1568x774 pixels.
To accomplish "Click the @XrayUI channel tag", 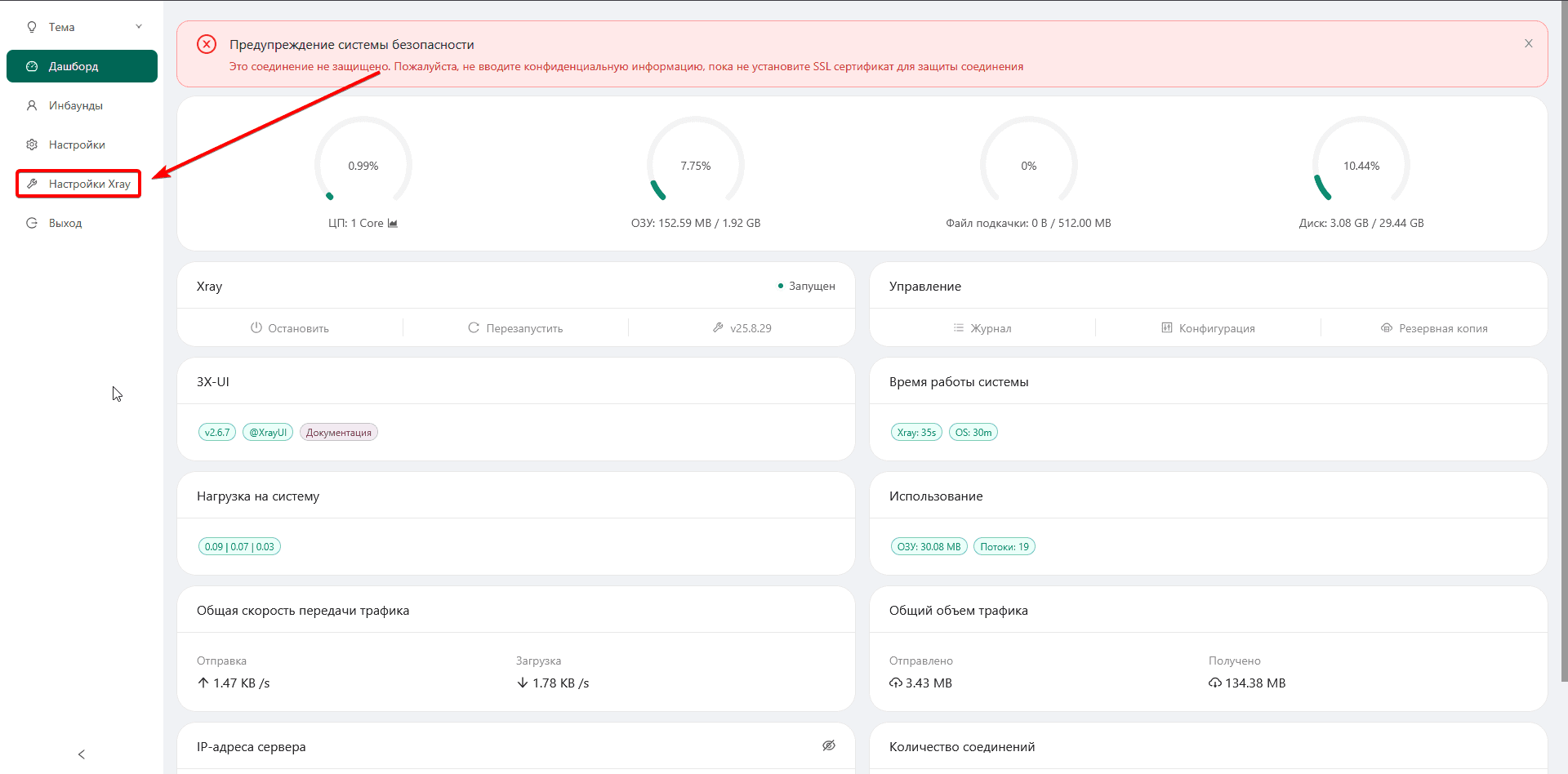I will [268, 433].
